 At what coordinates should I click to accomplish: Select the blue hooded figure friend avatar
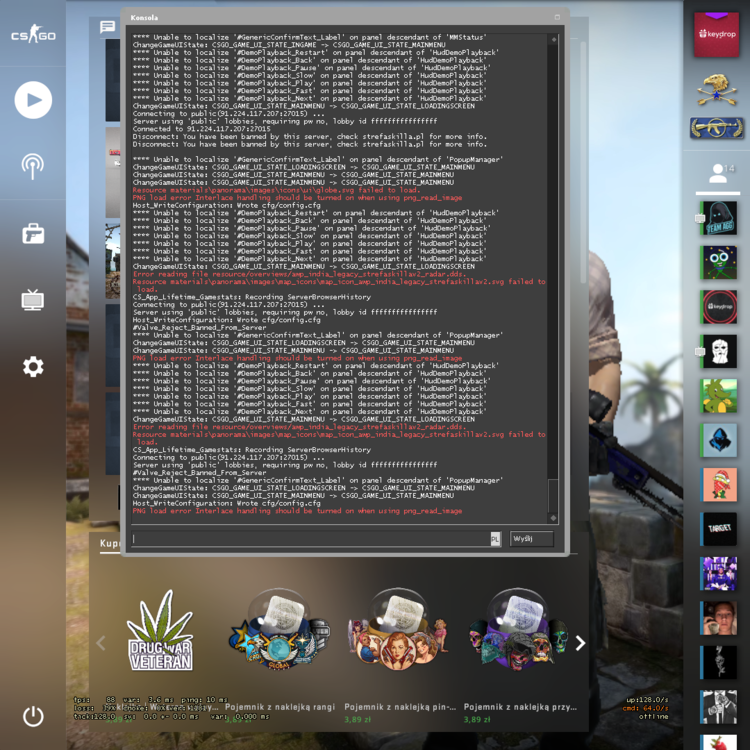click(x=718, y=441)
